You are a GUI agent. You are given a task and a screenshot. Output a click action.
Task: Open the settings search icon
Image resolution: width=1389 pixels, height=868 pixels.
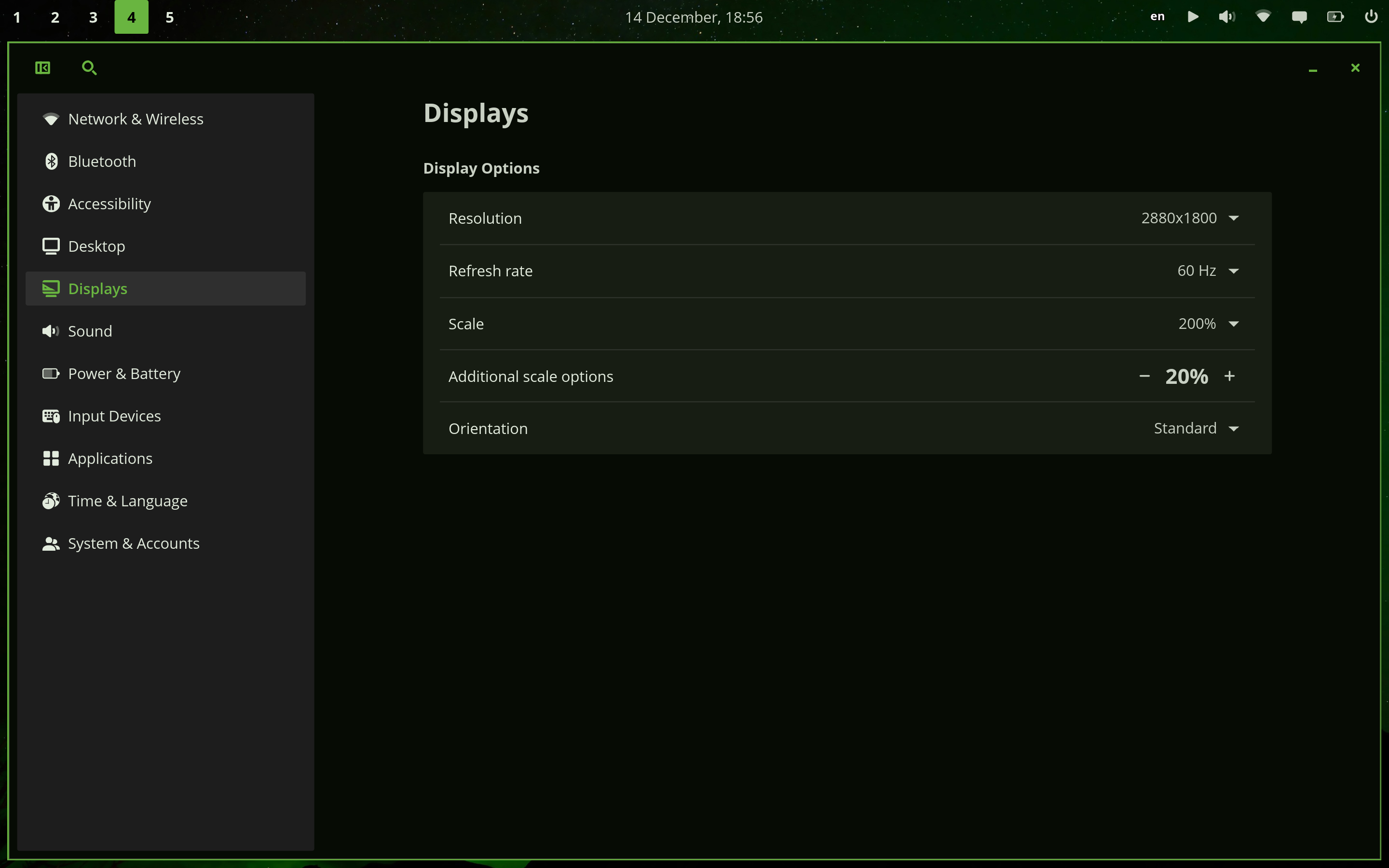(x=89, y=68)
